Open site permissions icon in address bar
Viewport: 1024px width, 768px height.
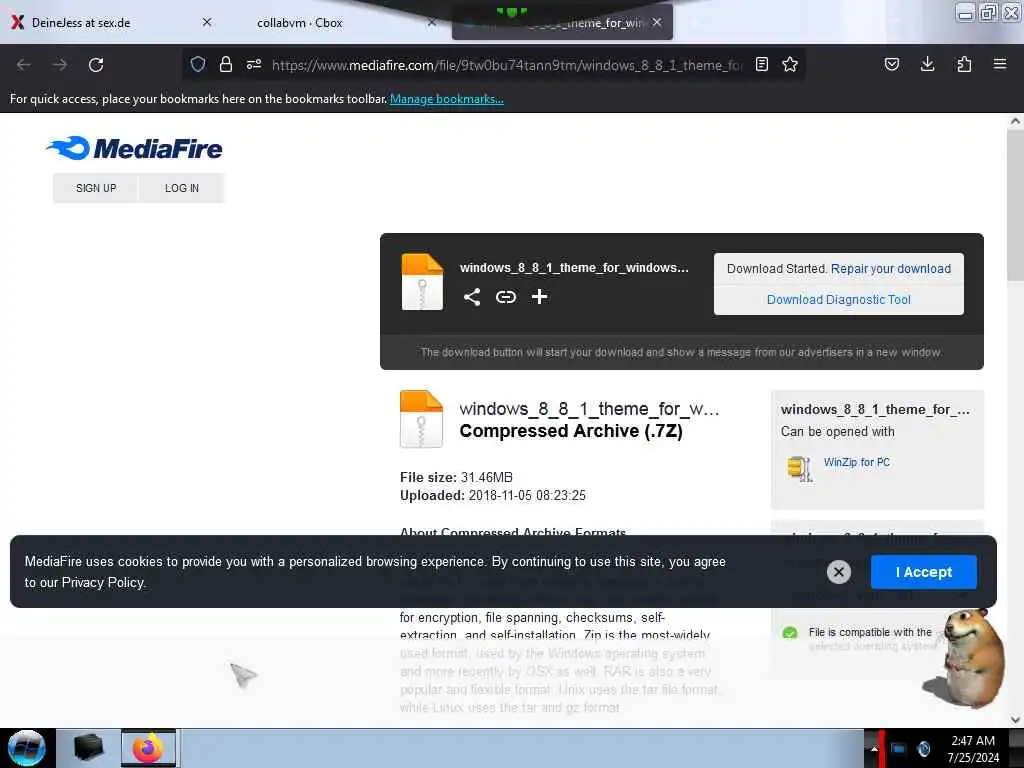tap(254, 64)
